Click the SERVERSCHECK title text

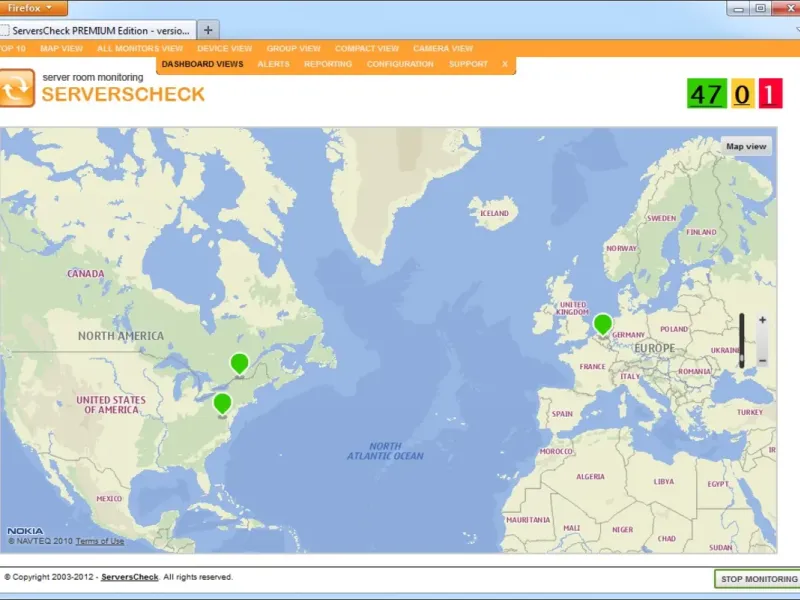[x=123, y=94]
